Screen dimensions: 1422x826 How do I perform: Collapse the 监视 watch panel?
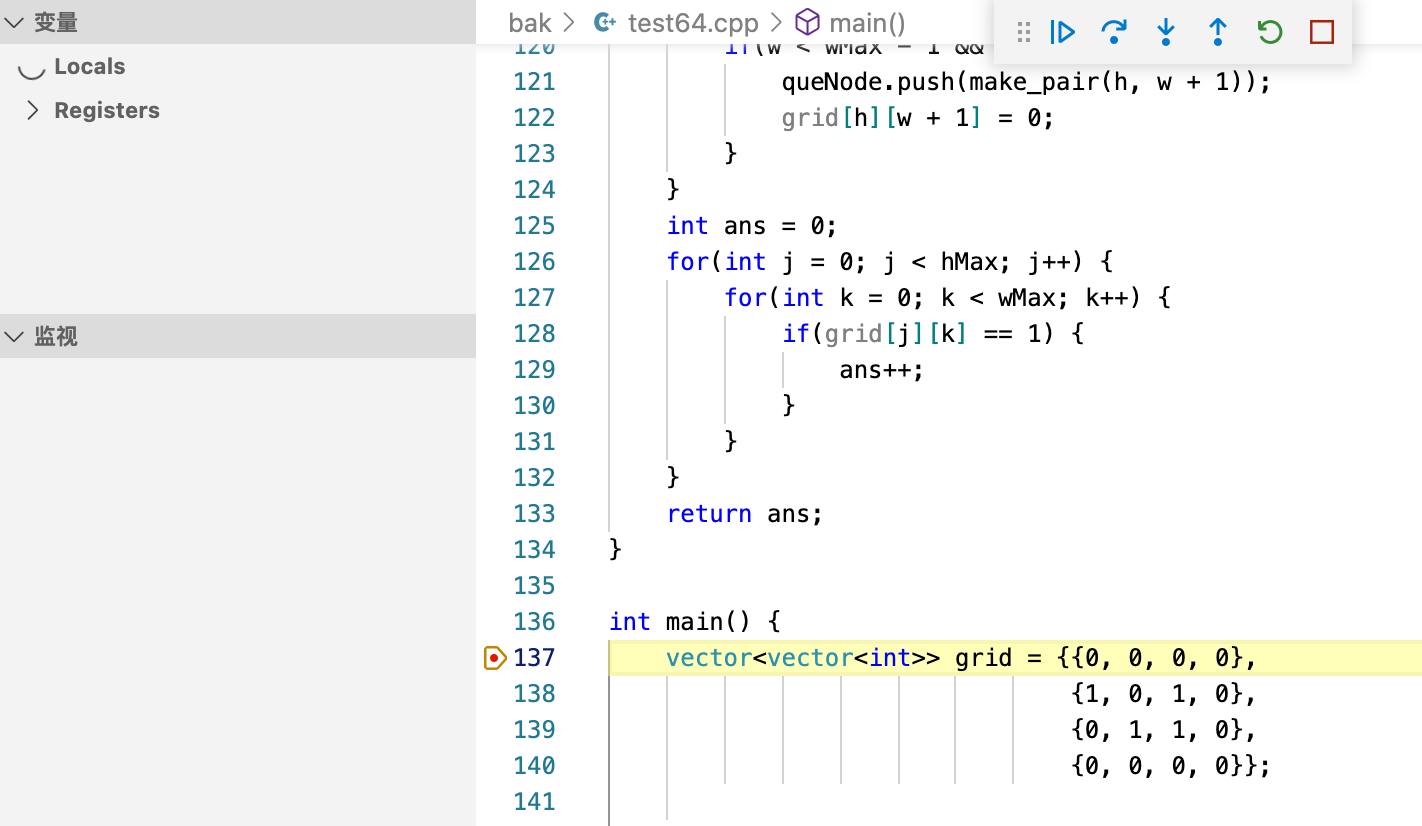pyautogui.click(x=14, y=336)
